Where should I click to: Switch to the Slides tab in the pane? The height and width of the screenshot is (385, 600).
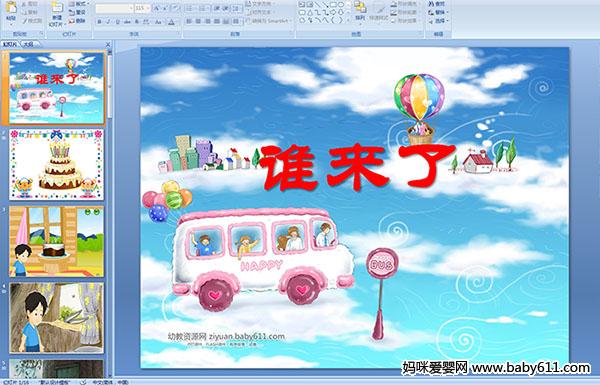tap(10, 44)
